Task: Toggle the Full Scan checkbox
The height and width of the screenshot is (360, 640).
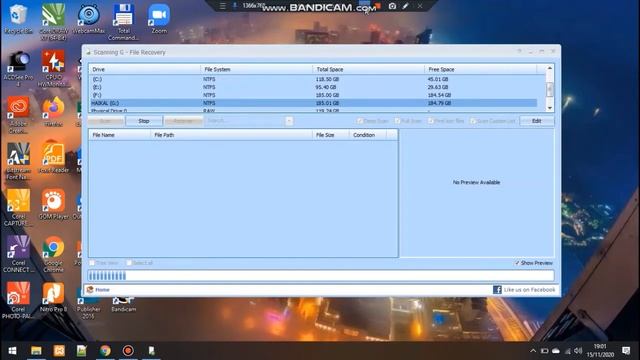Action: [x=397, y=121]
